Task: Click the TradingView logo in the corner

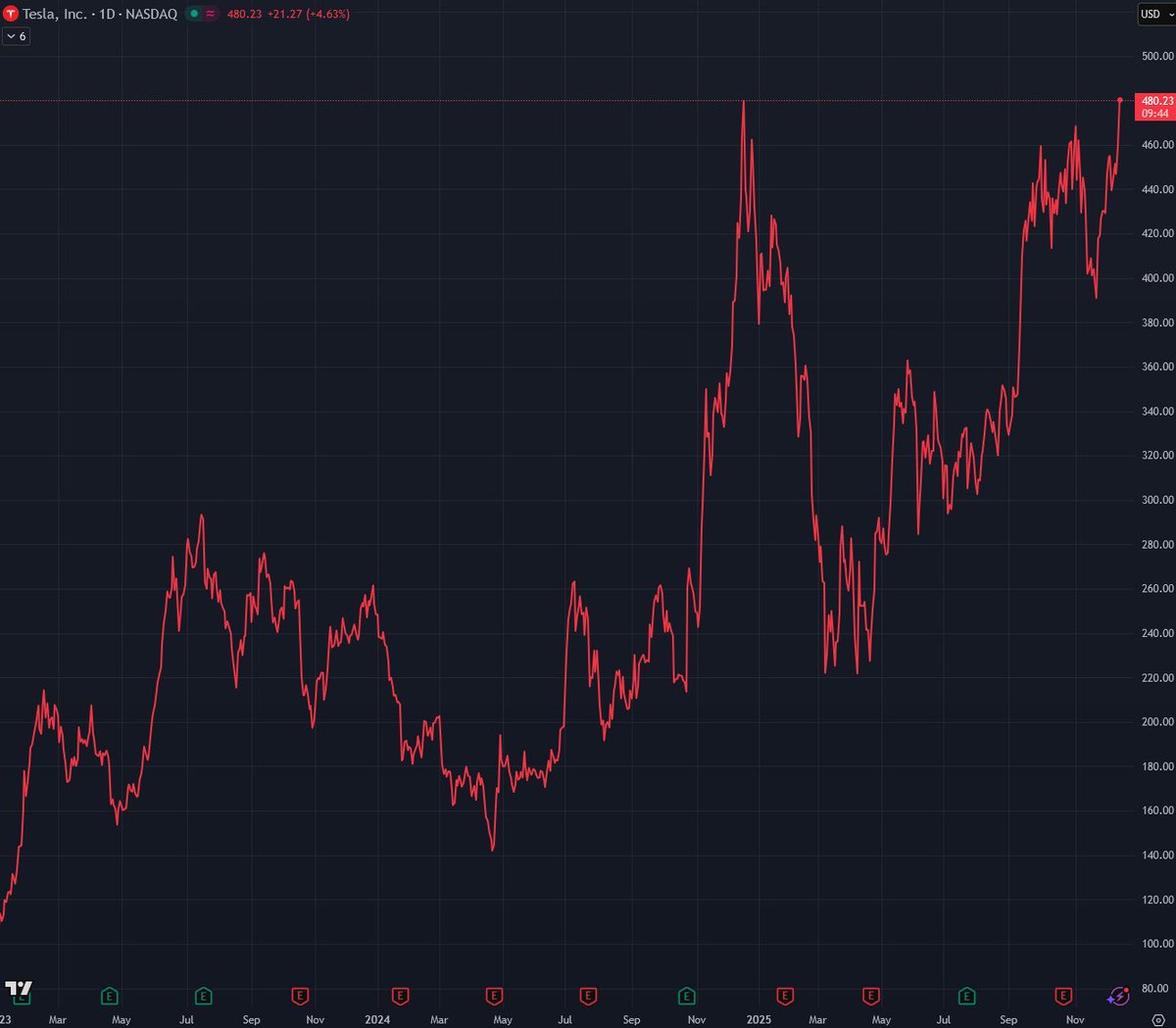Action: 19,989
